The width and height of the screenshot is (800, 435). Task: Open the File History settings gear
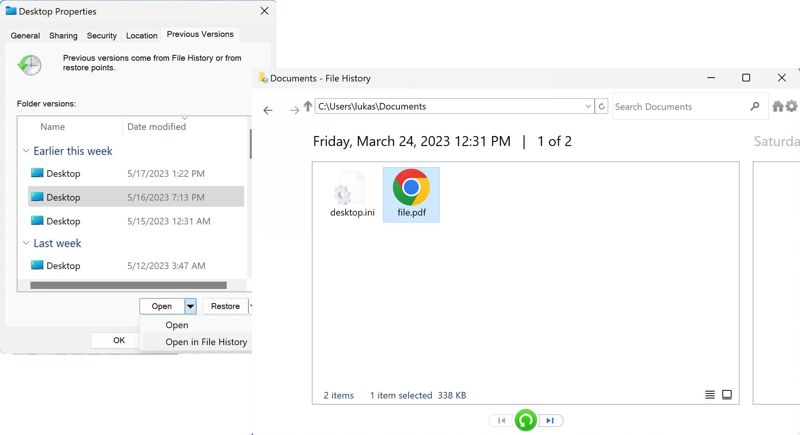(792, 107)
